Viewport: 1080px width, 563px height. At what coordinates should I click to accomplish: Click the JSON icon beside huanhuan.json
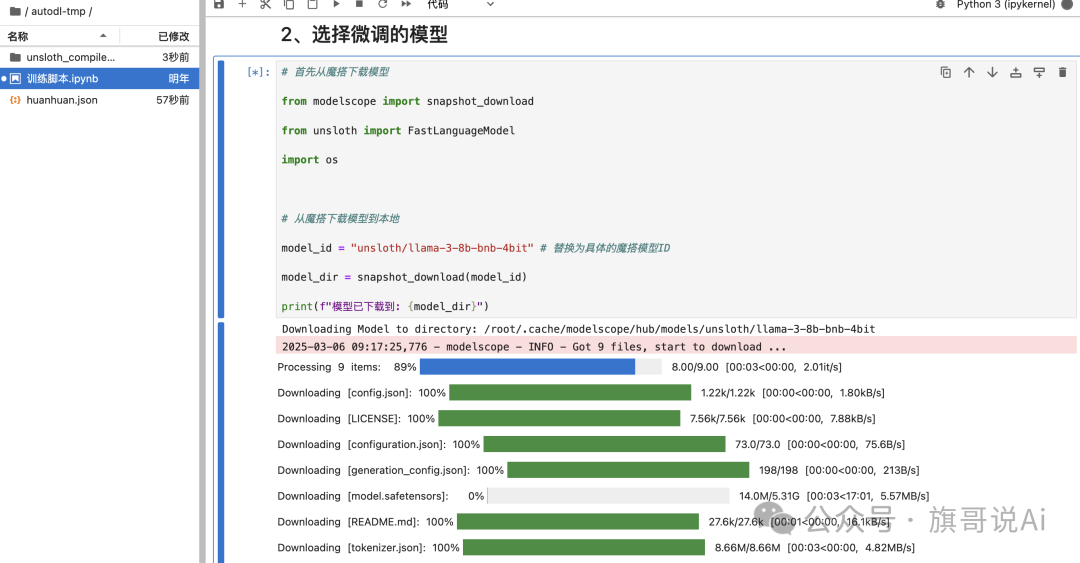pyautogui.click(x=15, y=100)
